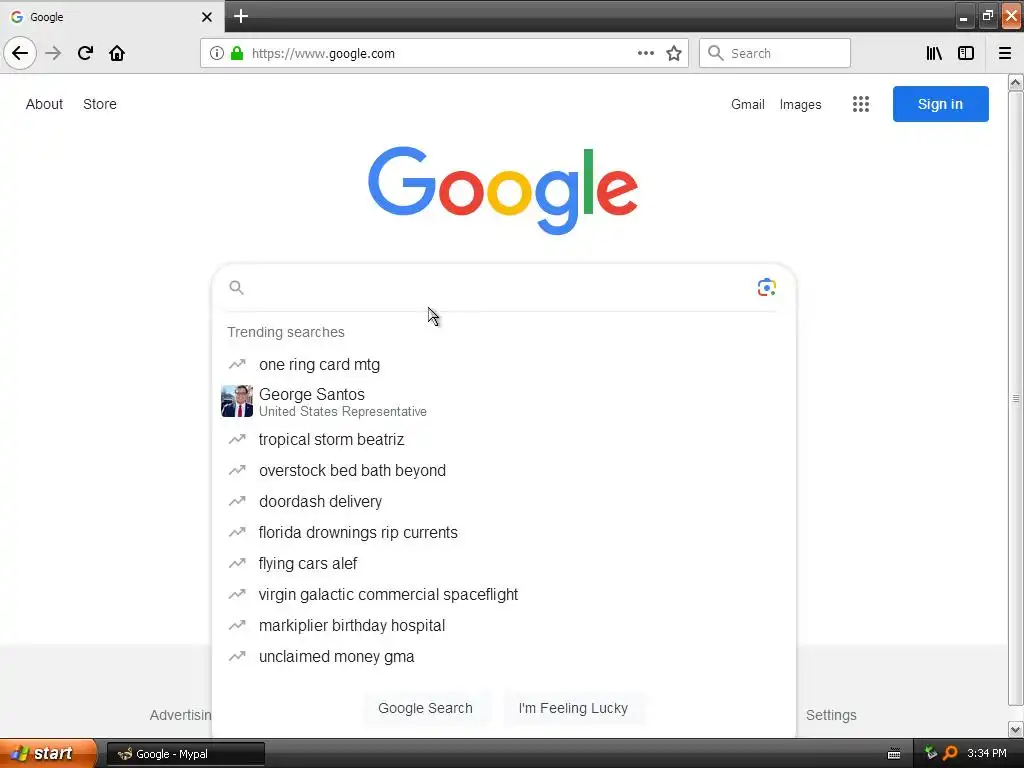Open the Store link
This screenshot has width=1024, height=768.
pos(100,104)
